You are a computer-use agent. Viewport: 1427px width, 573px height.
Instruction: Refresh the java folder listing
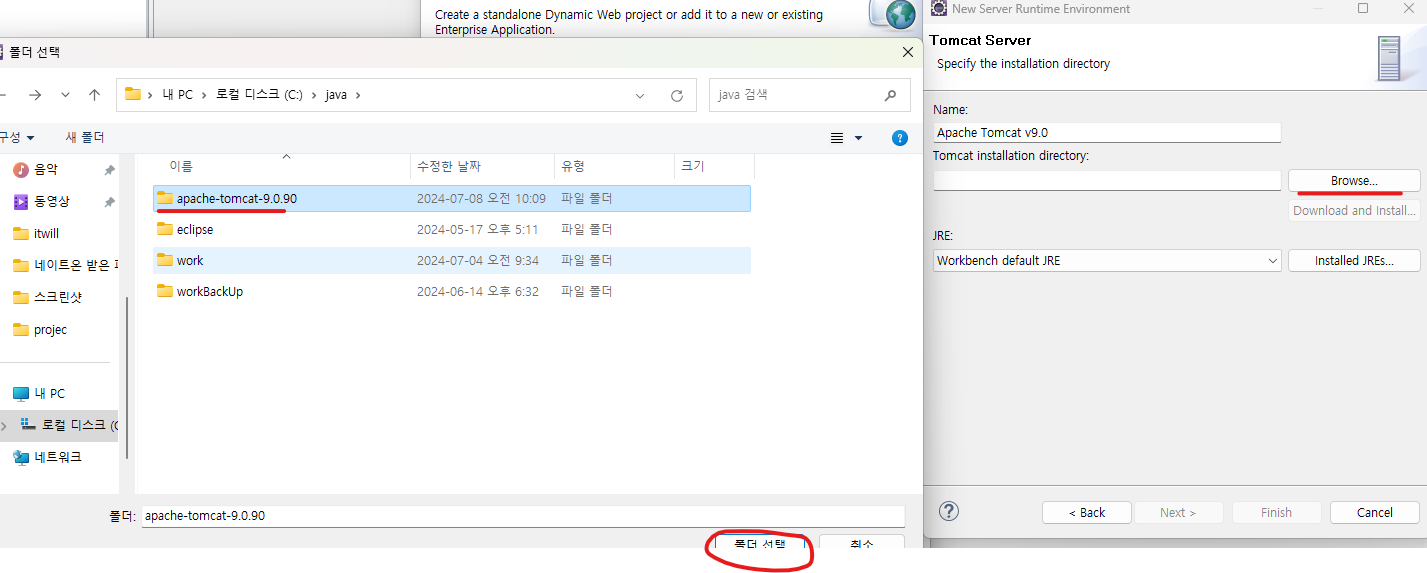click(677, 96)
